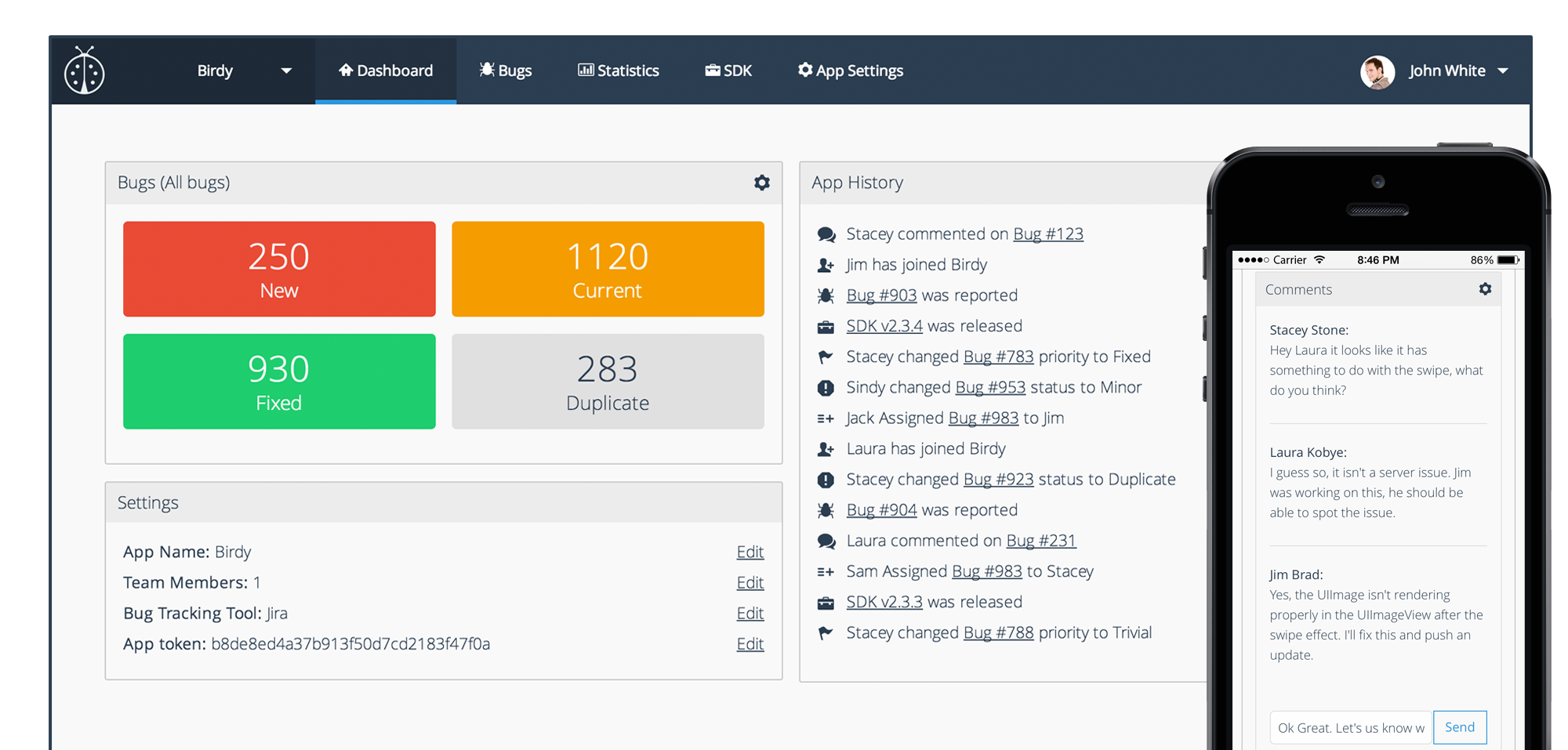Click the flag icon beside Bug #783 change
This screenshot has height=750, width=1568.
point(826,357)
